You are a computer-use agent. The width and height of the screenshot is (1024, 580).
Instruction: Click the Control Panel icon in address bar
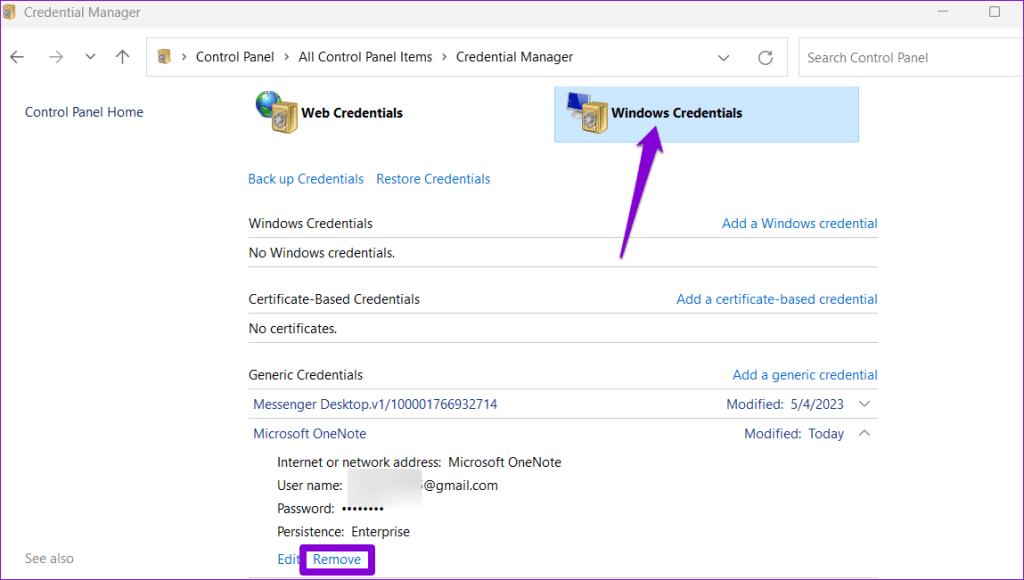pos(164,57)
